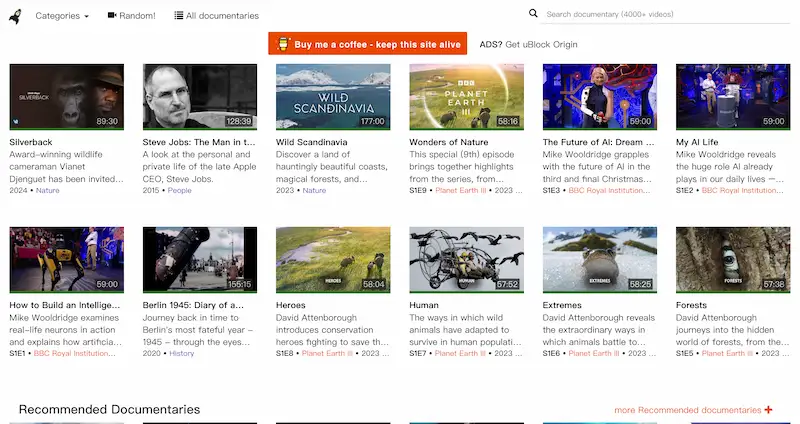Select People category under Steve Jobs
This screenshot has height=424, width=800.
180,190
